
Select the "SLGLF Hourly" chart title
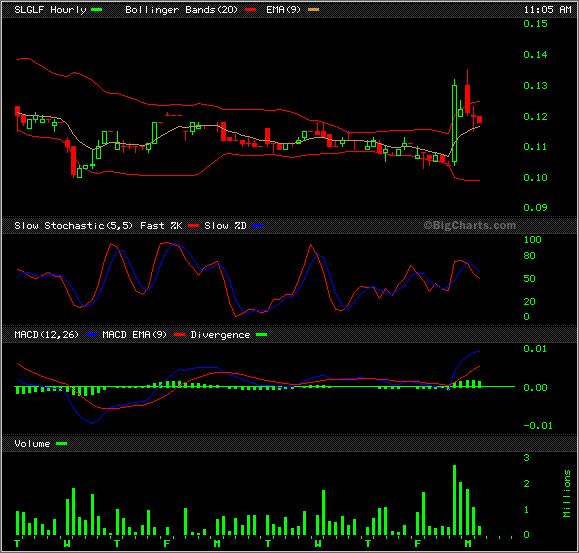click(50, 10)
